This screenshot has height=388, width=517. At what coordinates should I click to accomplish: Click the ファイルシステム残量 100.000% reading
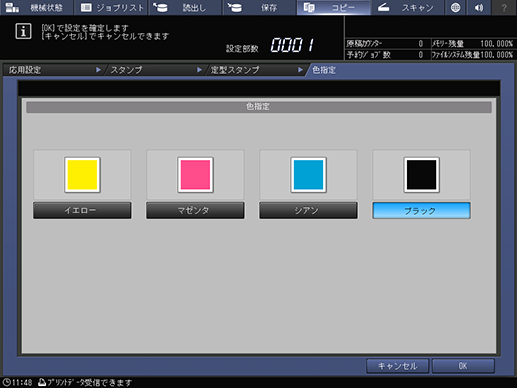tap(496, 55)
